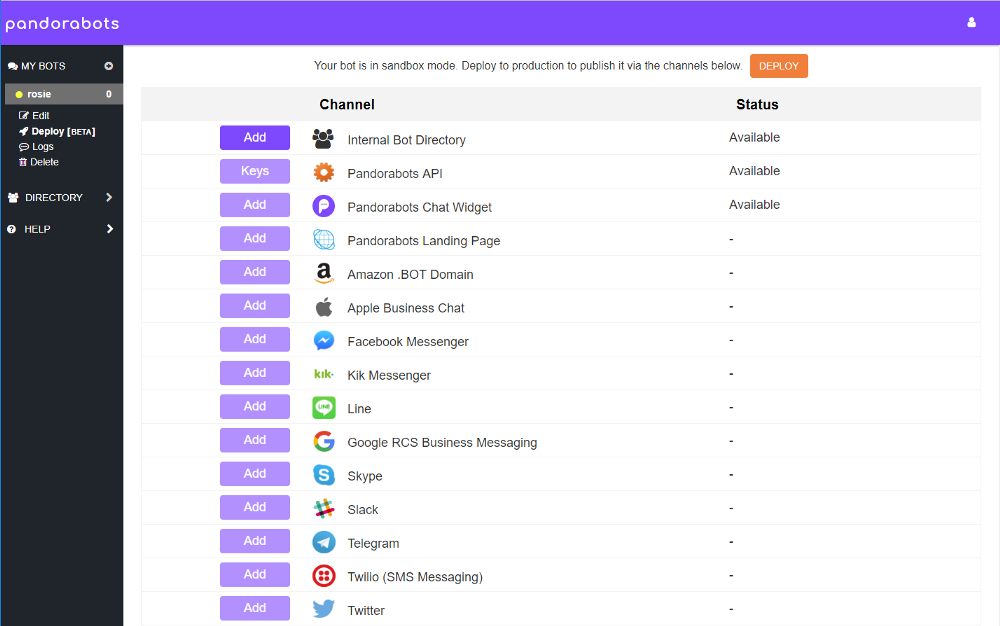Click the rosie bot count badge

point(108,94)
